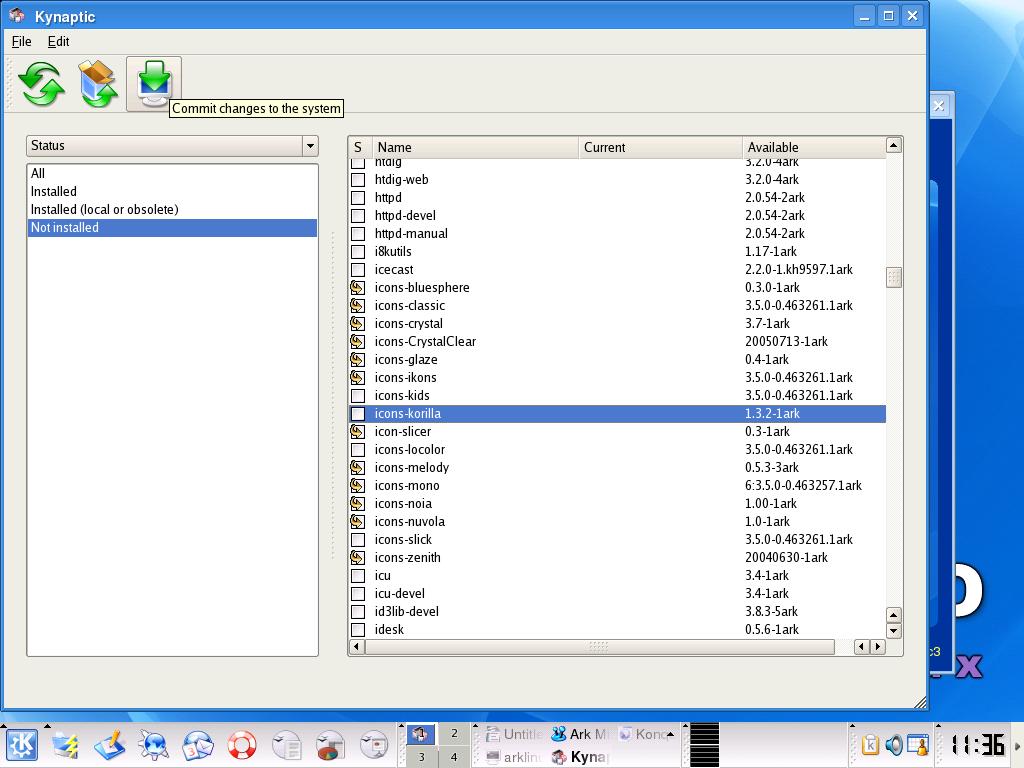The height and width of the screenshot is (768, 1024).
Task: Click the horizontal scrollbar thumb
Action: [599, 647]
